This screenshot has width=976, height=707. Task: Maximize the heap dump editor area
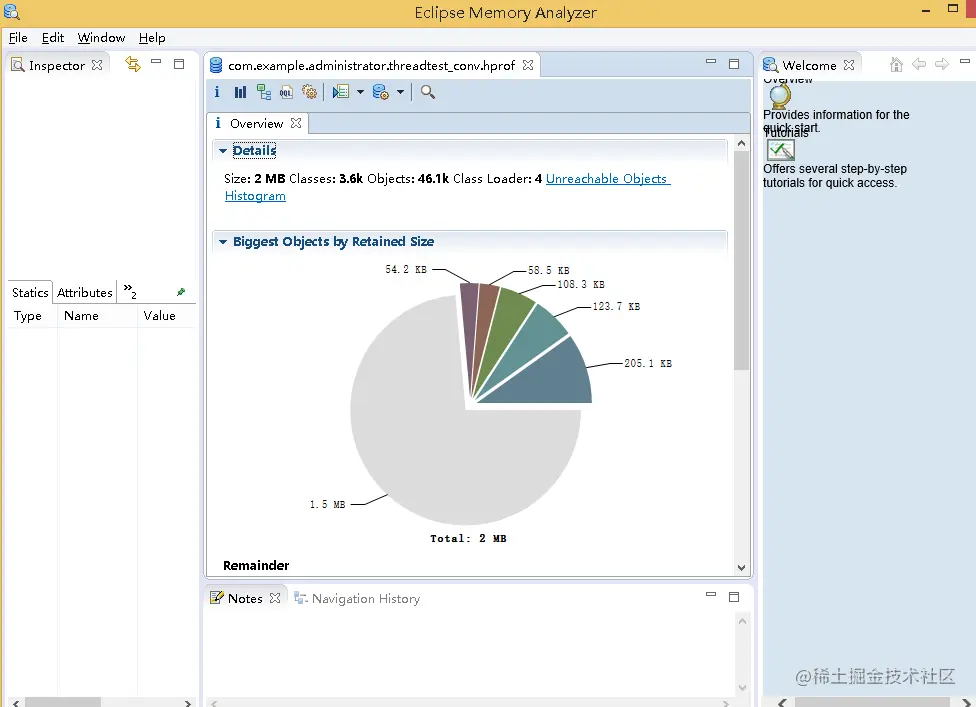pos(734,63)
